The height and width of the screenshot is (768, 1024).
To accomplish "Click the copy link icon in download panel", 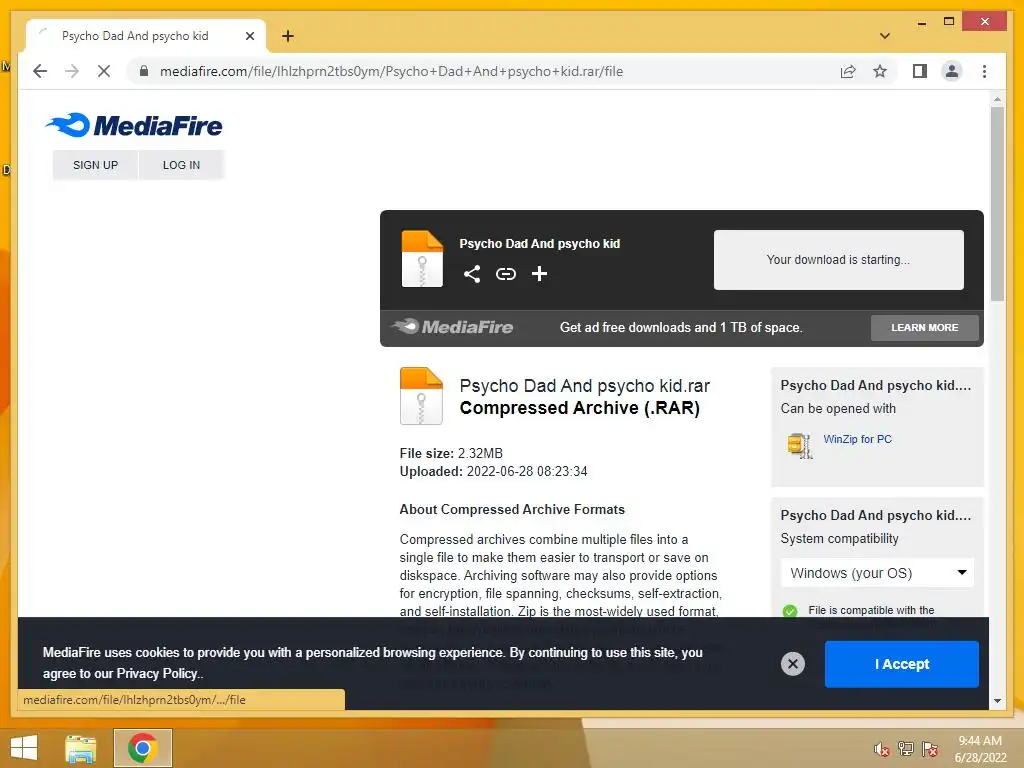I will tap(505, 274).
